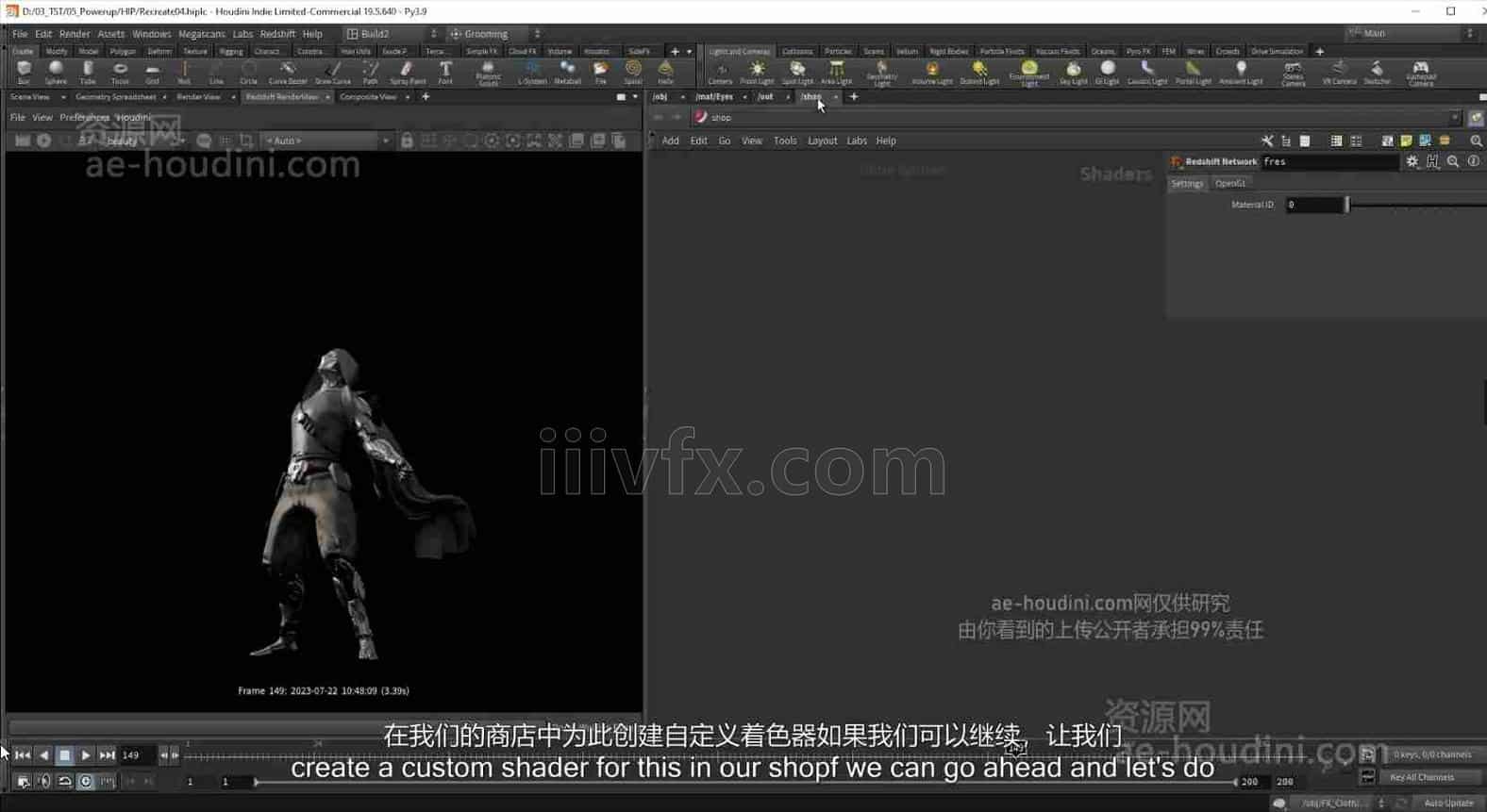Switch to Geometry Spreadsheet tab
Viewport: 1487px width, 812px height.
115,96
